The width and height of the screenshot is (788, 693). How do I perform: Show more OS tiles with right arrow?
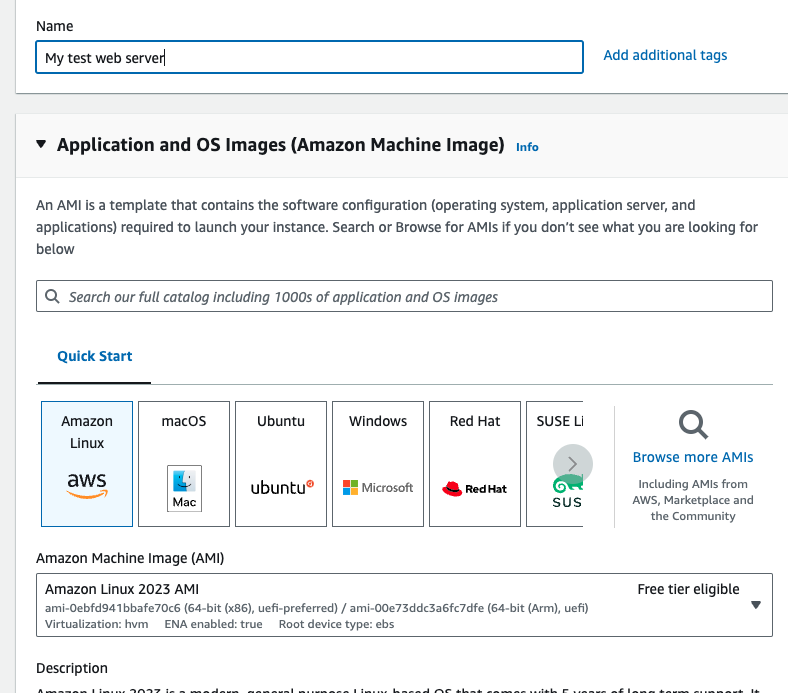pyautogui.click(x=572, y=464)
